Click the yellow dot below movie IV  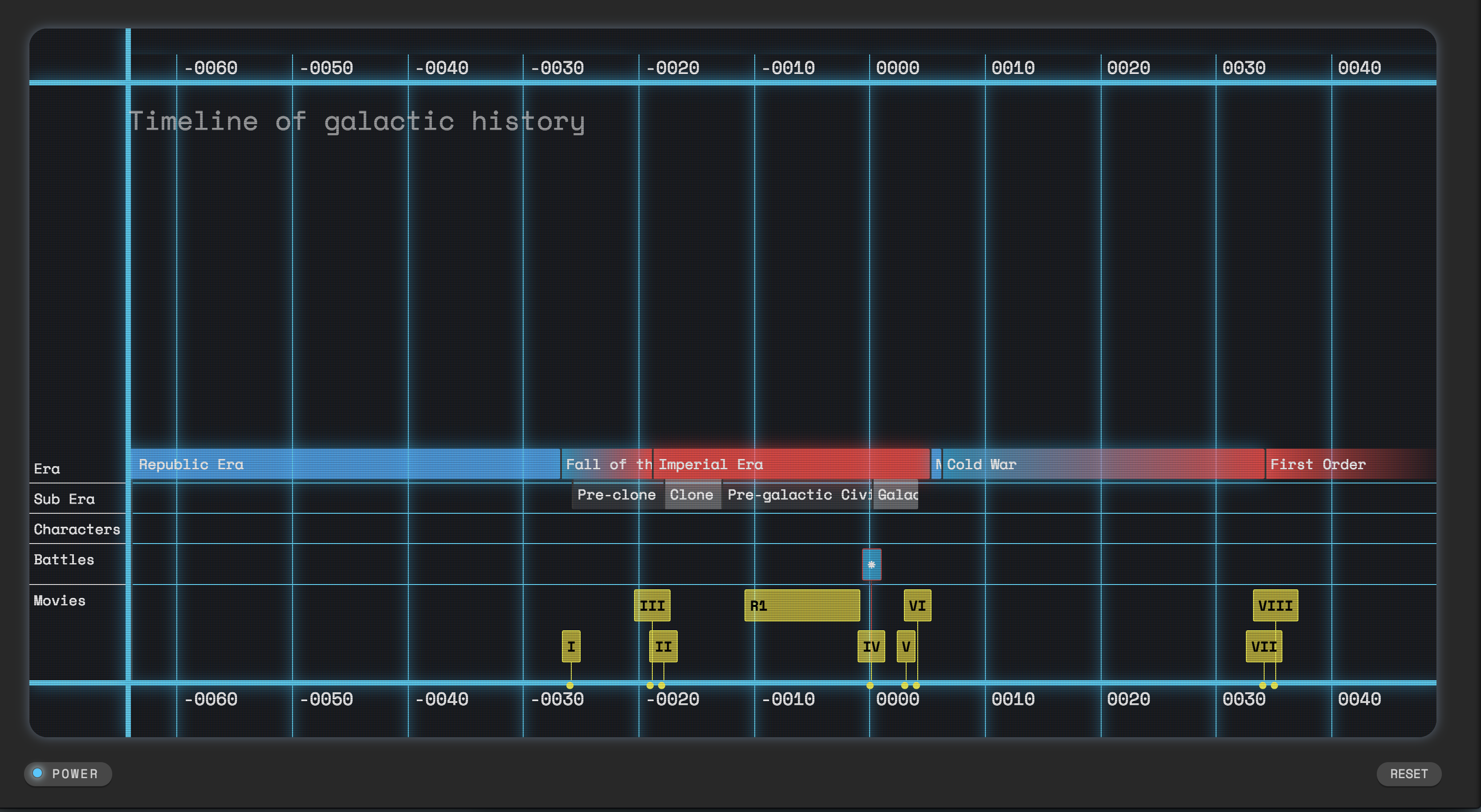pos(870,686)
